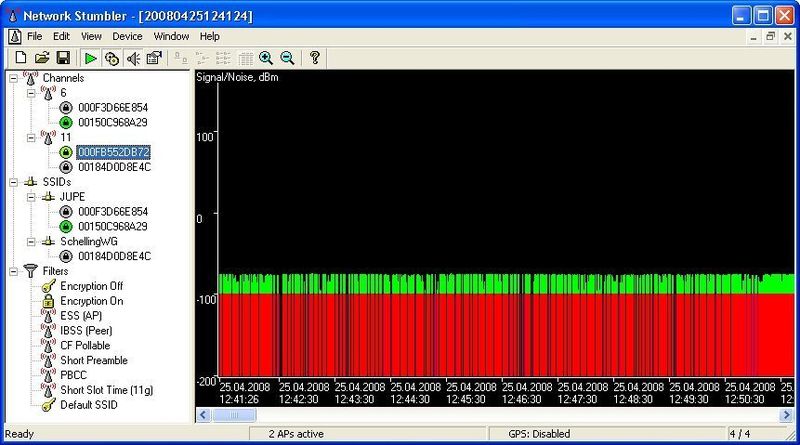Apply the Encryption On filter

(x=92, y=301)
